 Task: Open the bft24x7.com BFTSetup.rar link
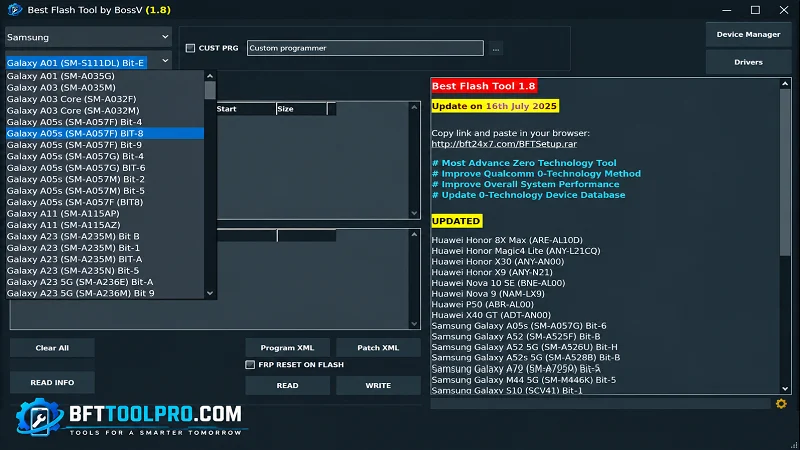point(504,144)
